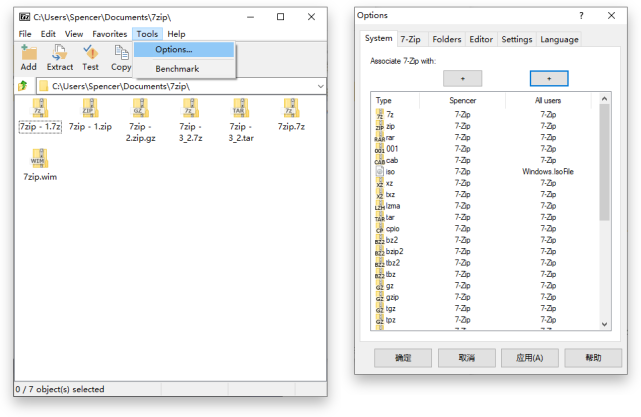
Task: Click the association list scrollbar thumb
Action: 605,162
